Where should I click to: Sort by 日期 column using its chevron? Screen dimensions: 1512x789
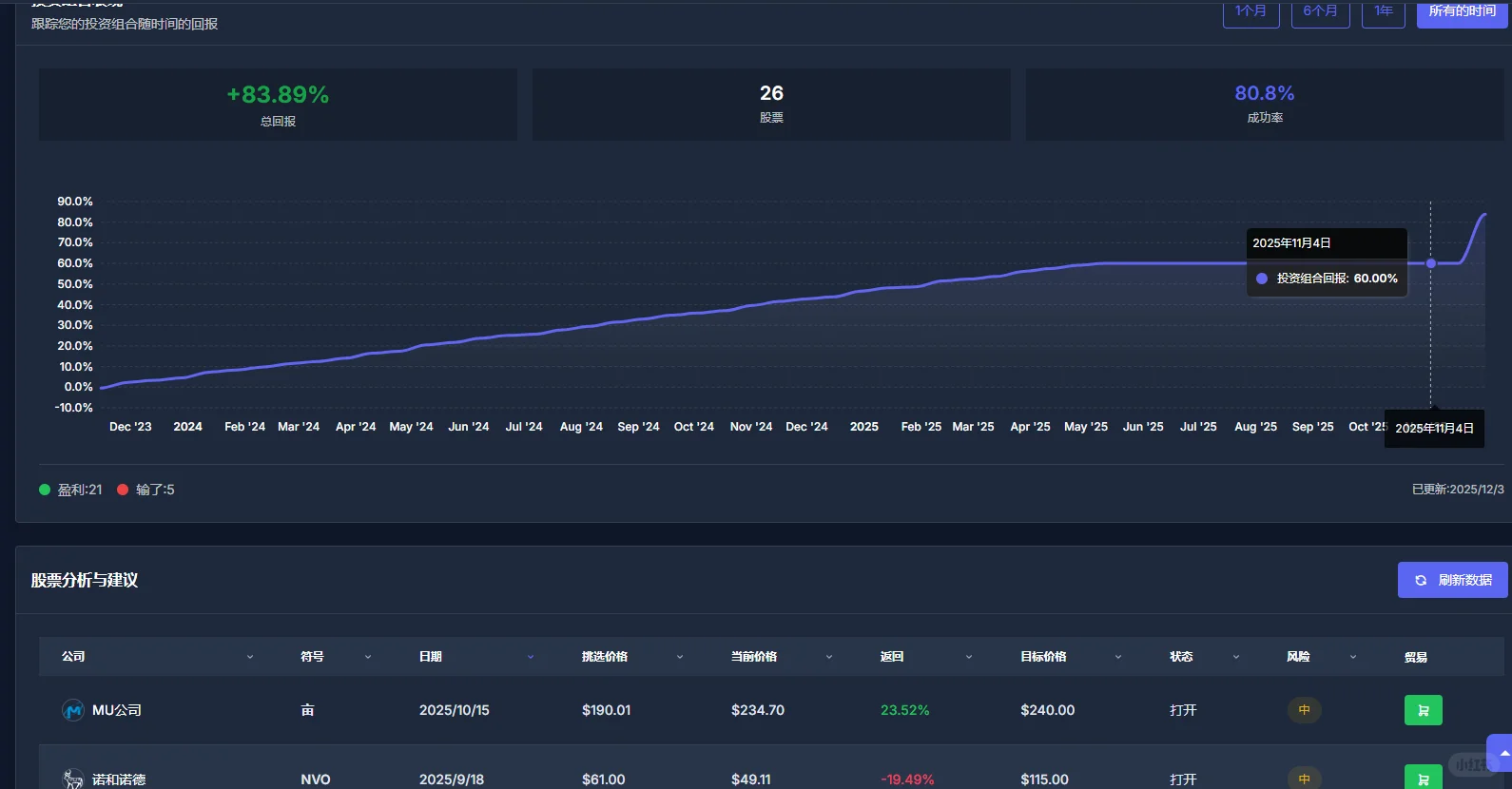pos(531,657)
